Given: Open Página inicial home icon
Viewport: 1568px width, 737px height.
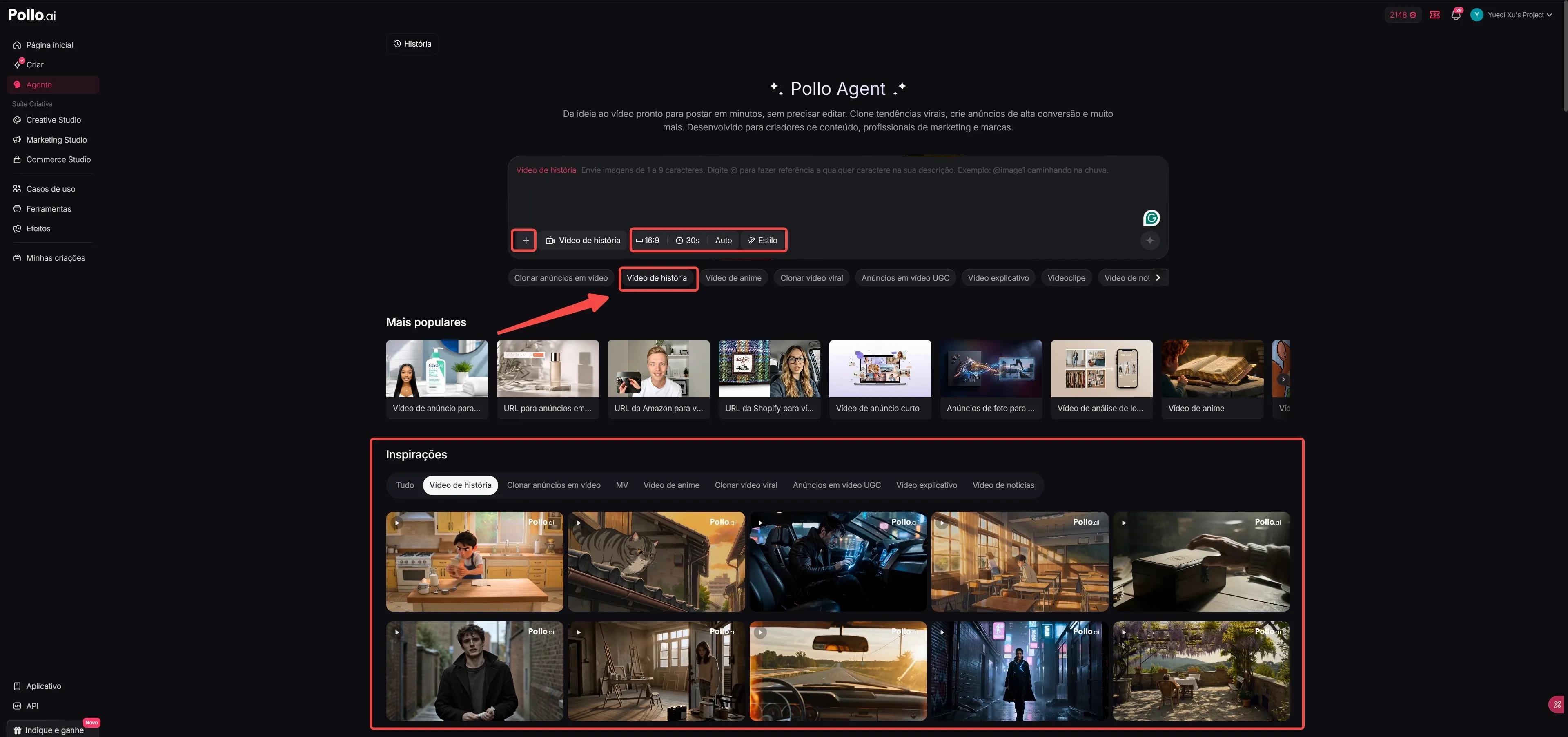Looking at the screenshot, I should coord(17,45).
